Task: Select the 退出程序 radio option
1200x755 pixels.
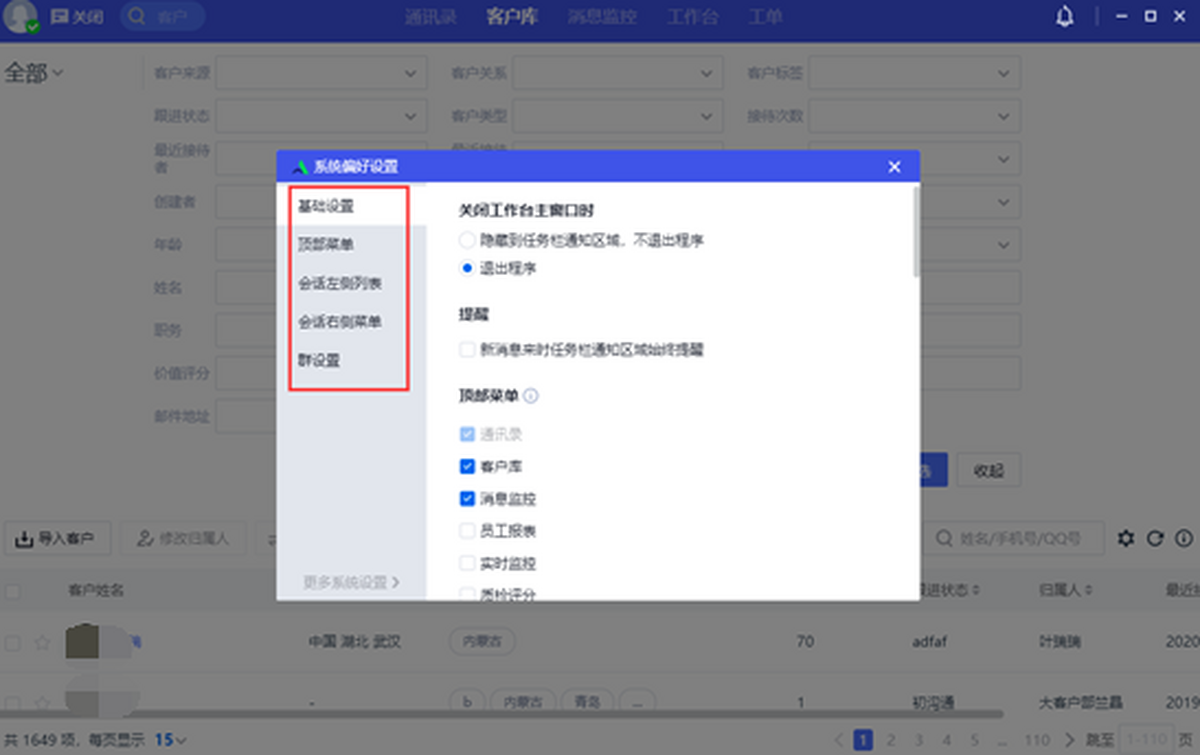Action: [x=465, y=267]
